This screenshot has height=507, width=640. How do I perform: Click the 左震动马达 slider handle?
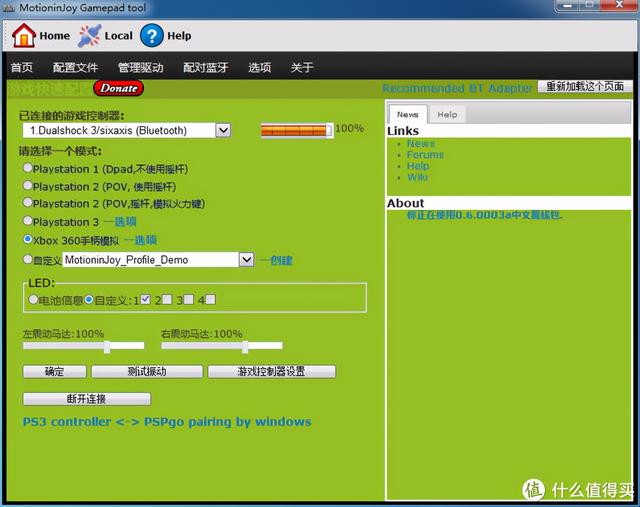tap(107, 346)
